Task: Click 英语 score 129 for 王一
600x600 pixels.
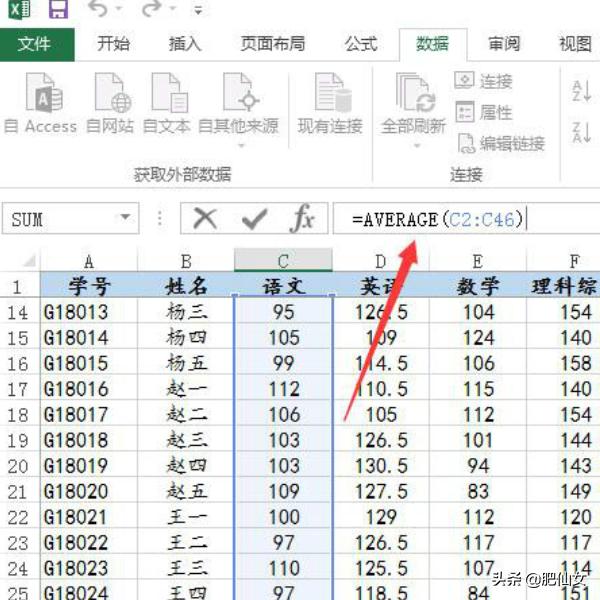Action: tap(381, 517)
